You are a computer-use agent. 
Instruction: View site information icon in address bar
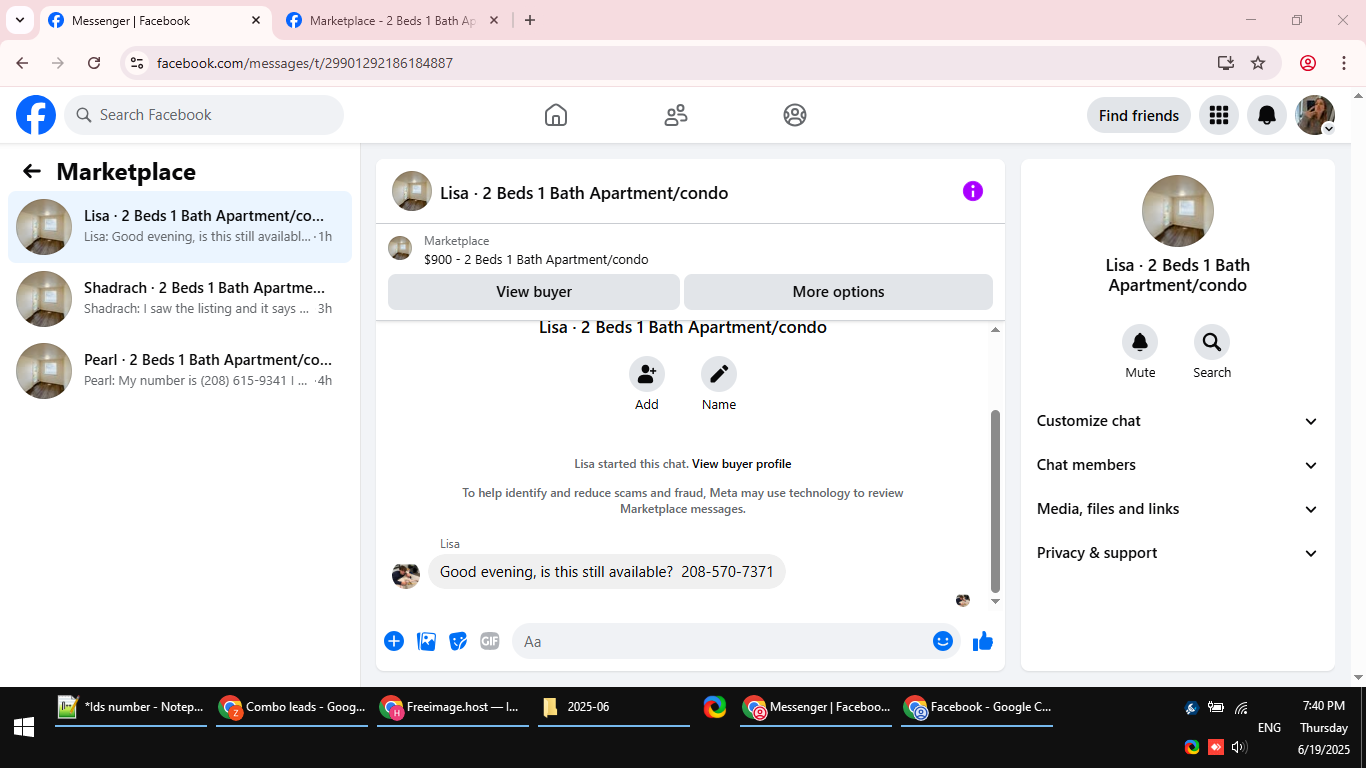138,63
